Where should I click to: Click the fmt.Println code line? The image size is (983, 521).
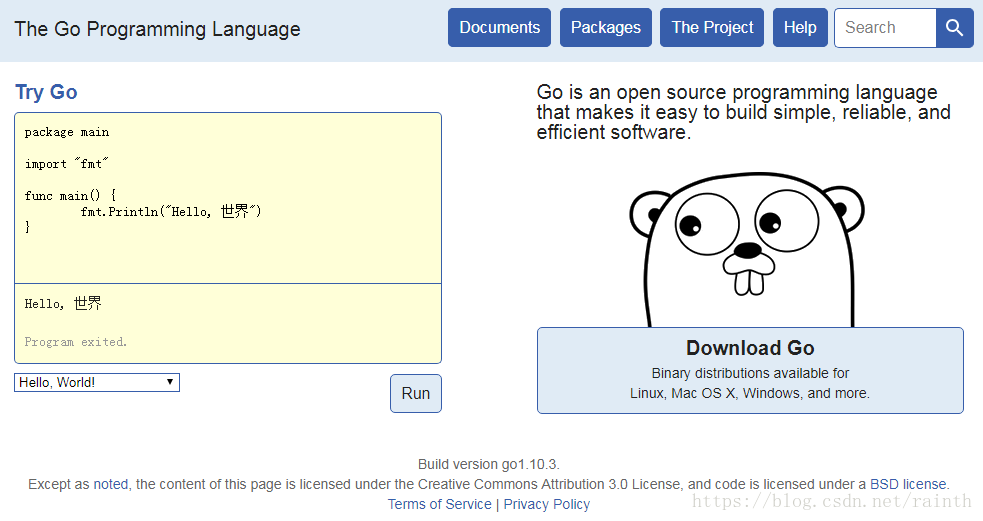(x=171, y=211)
